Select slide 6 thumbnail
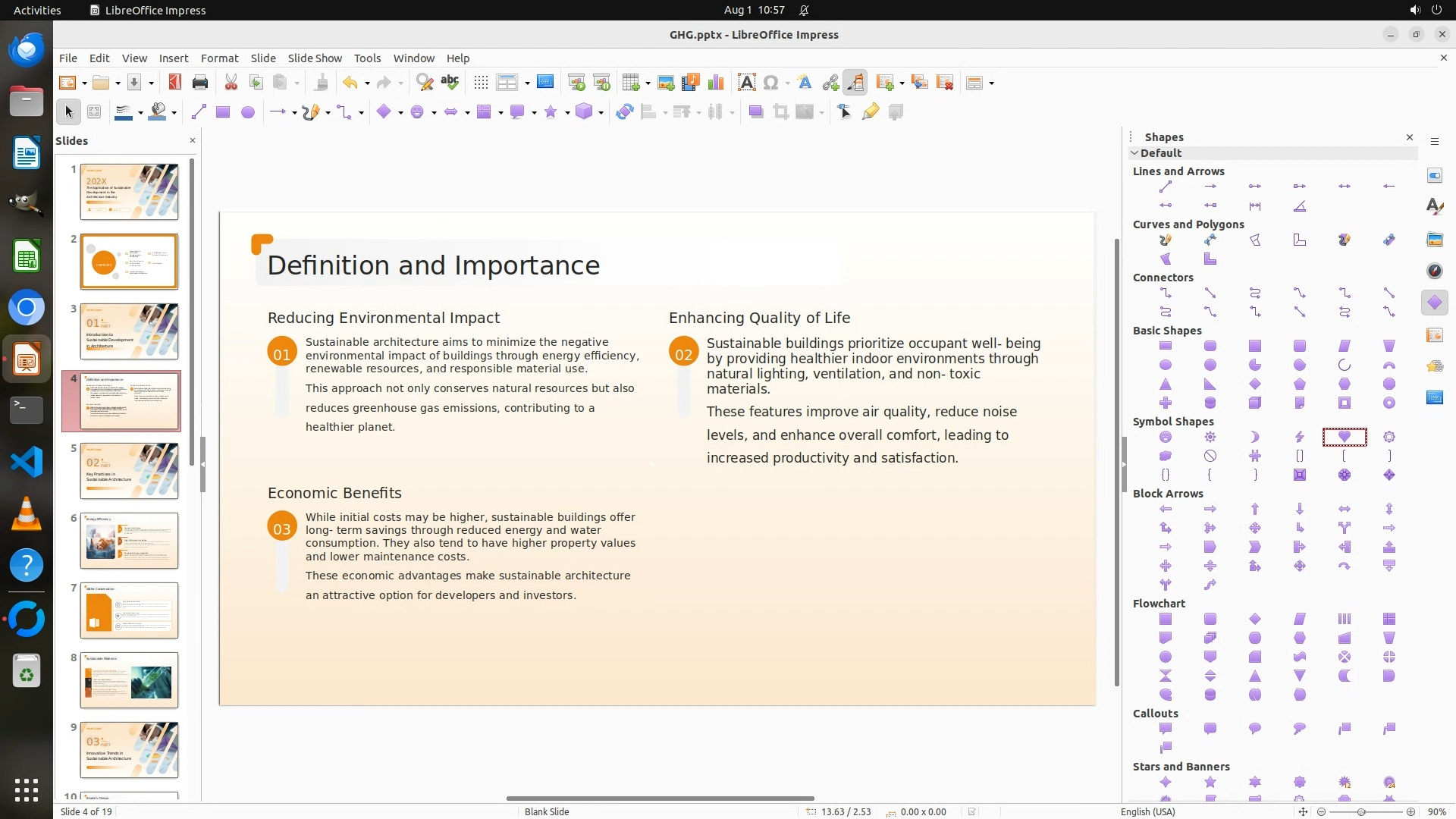The height and width of the screenshot is (819, 1456). pyautogui.click(x=130, y=541)
